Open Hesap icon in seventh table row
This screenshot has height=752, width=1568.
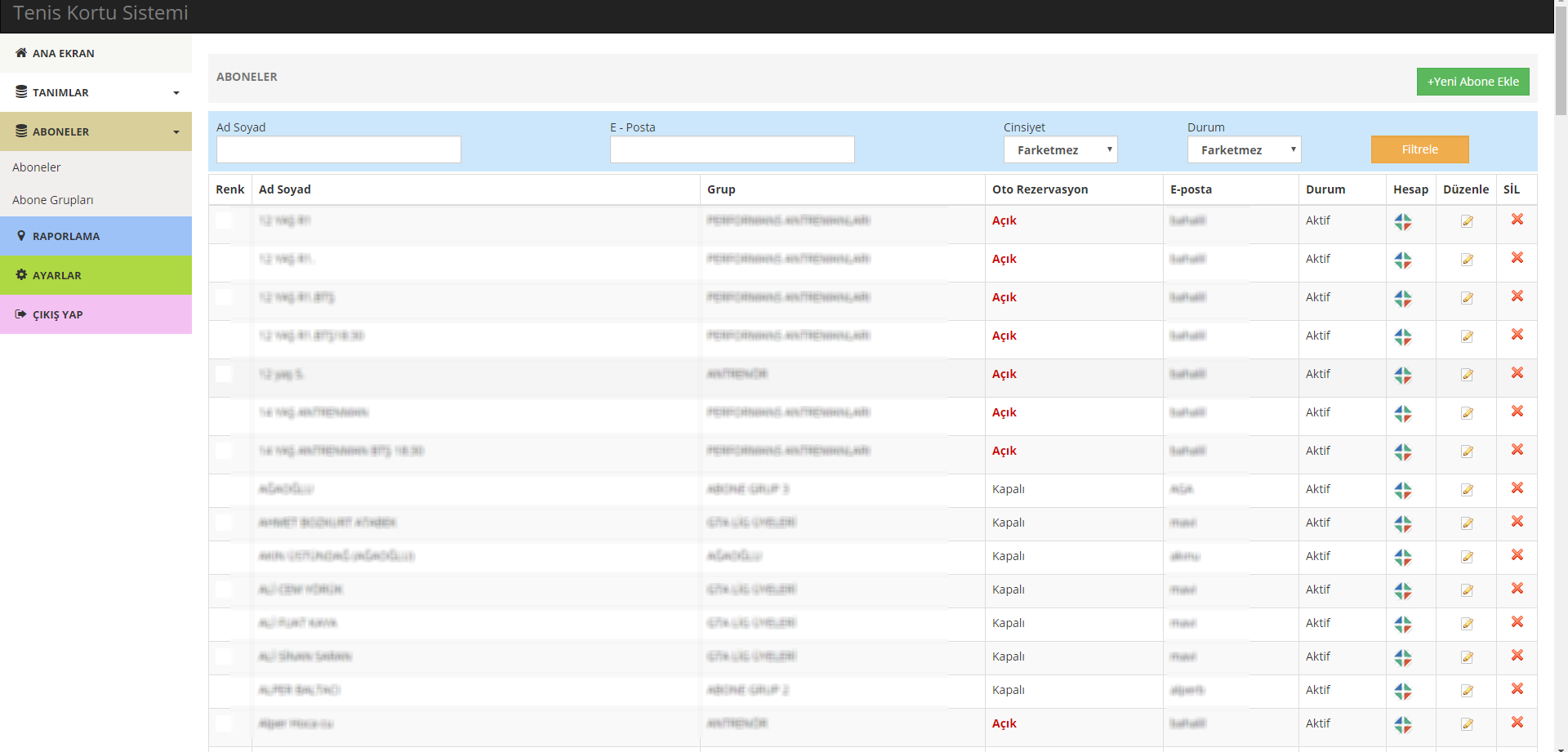(x=1403, y=452)
